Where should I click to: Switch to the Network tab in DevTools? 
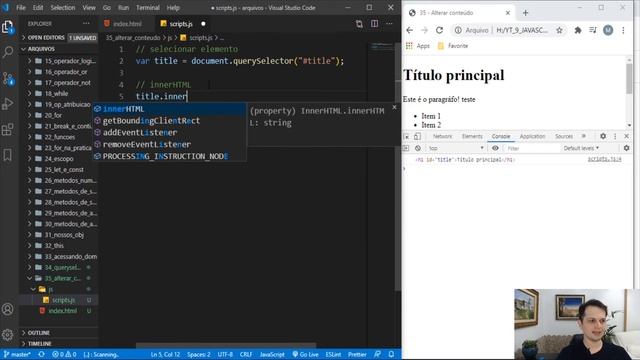[x=442, y=136]
